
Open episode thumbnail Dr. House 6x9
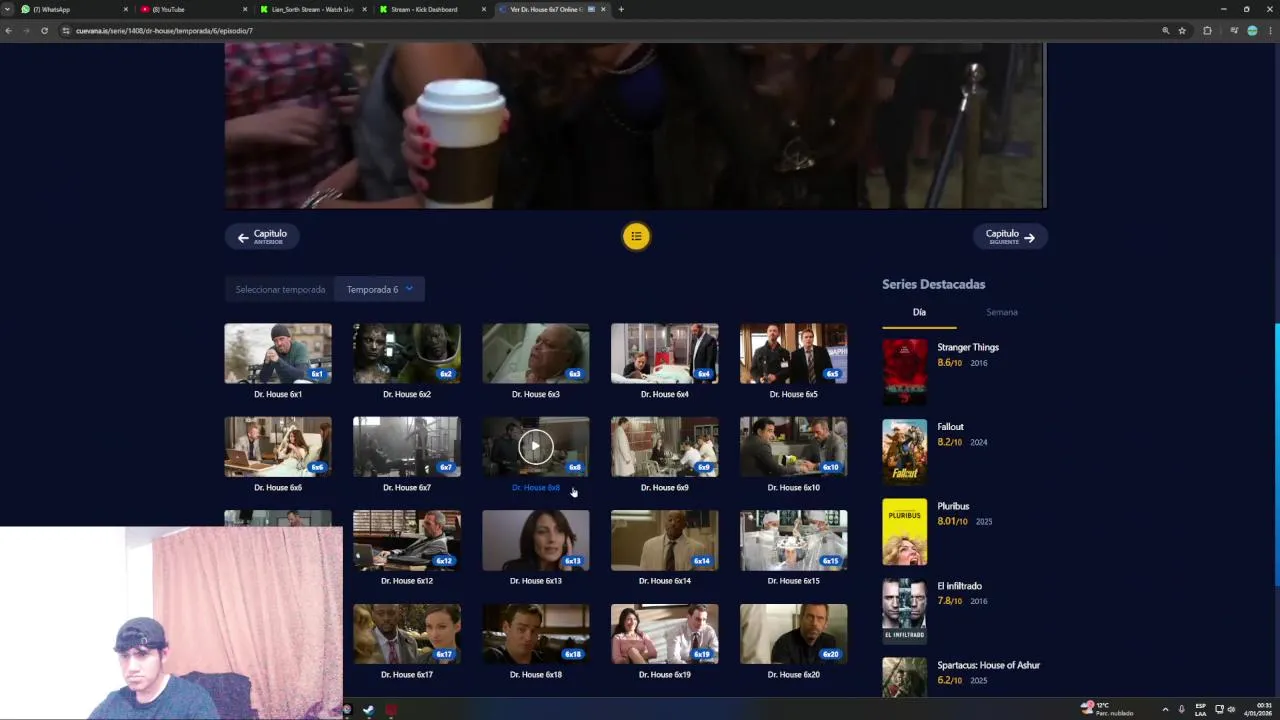pos(665,447)
